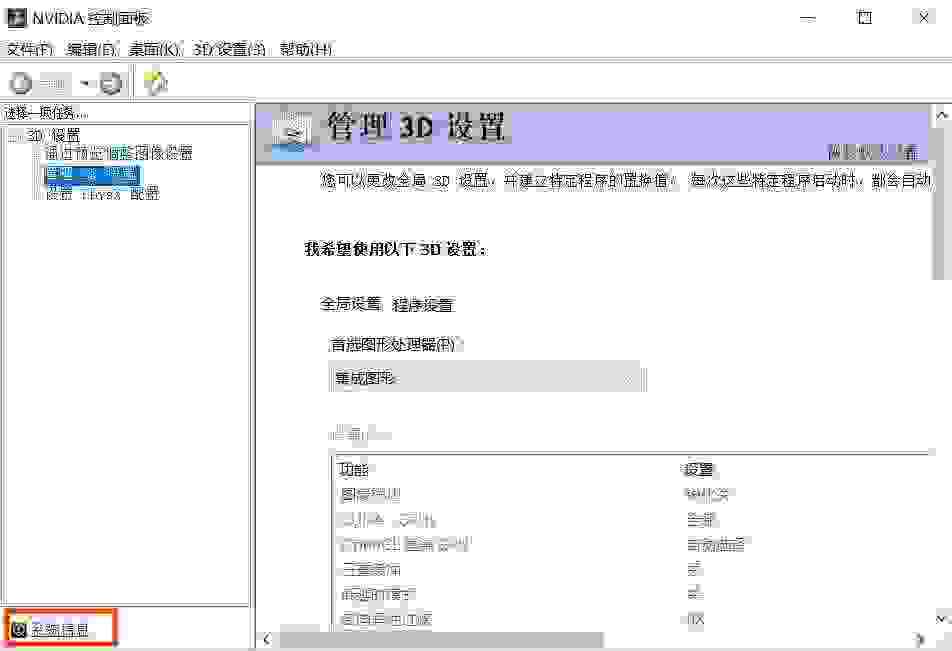Screen dimensions: 952x651
Task: Select 管理 3D 设置 in task tree
Action: (93, 174)
